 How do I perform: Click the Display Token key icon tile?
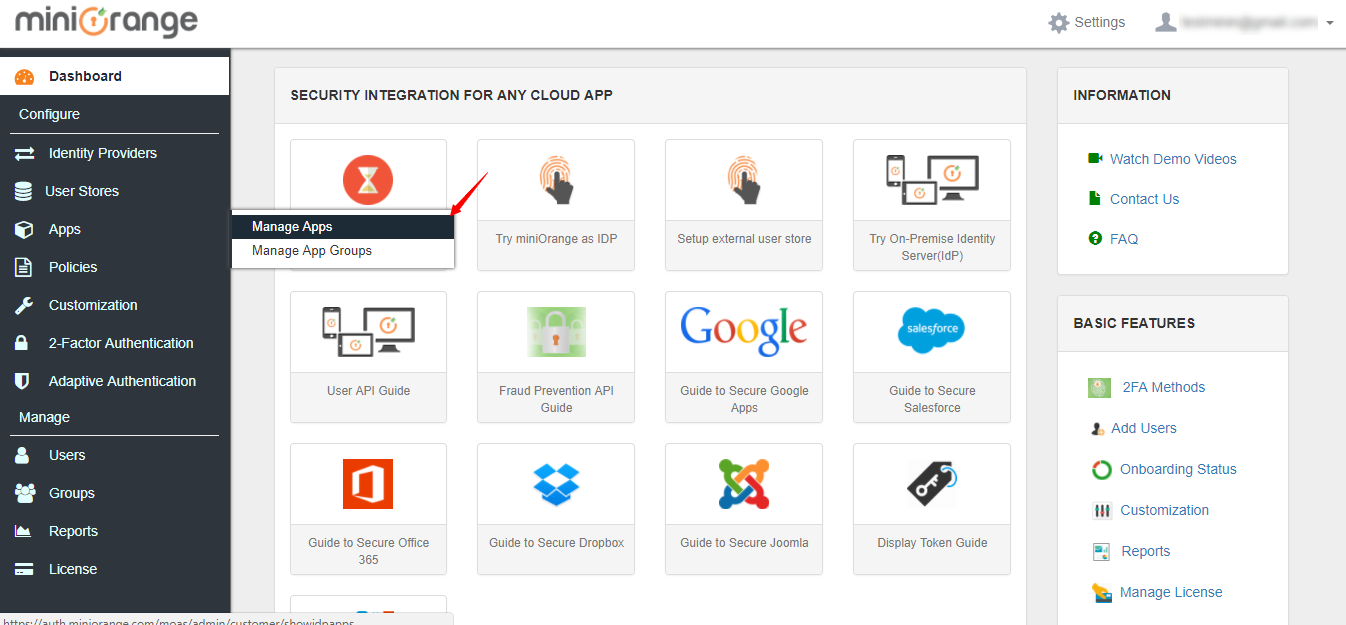click(931, 484)
